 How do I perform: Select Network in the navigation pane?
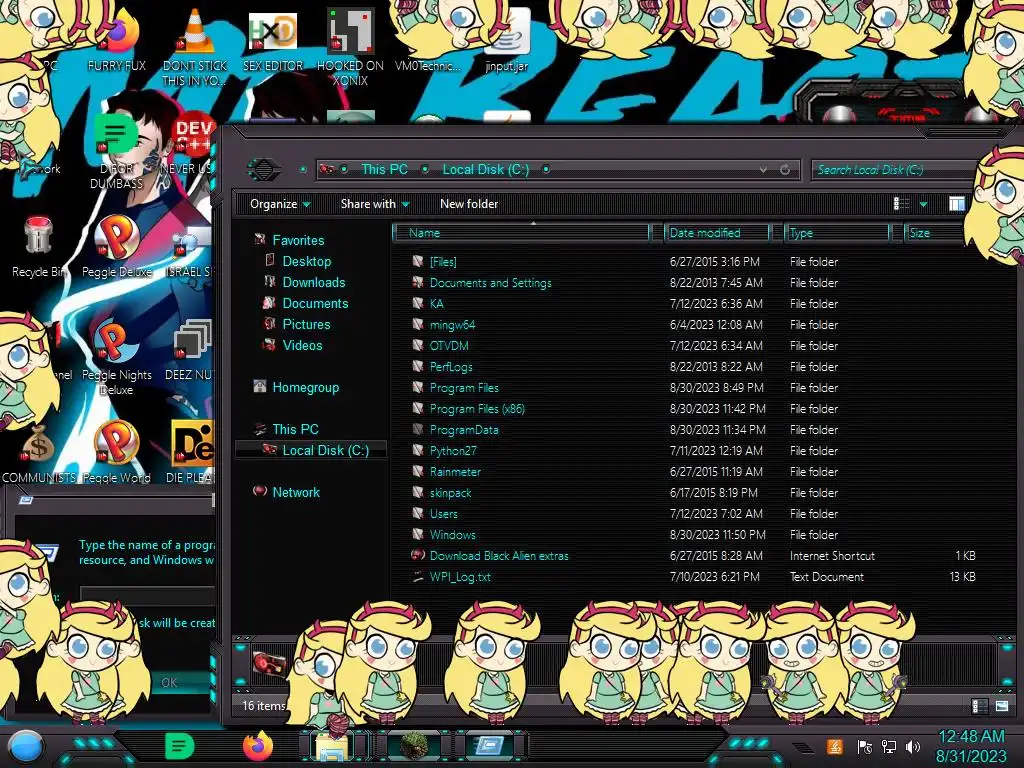296,492
